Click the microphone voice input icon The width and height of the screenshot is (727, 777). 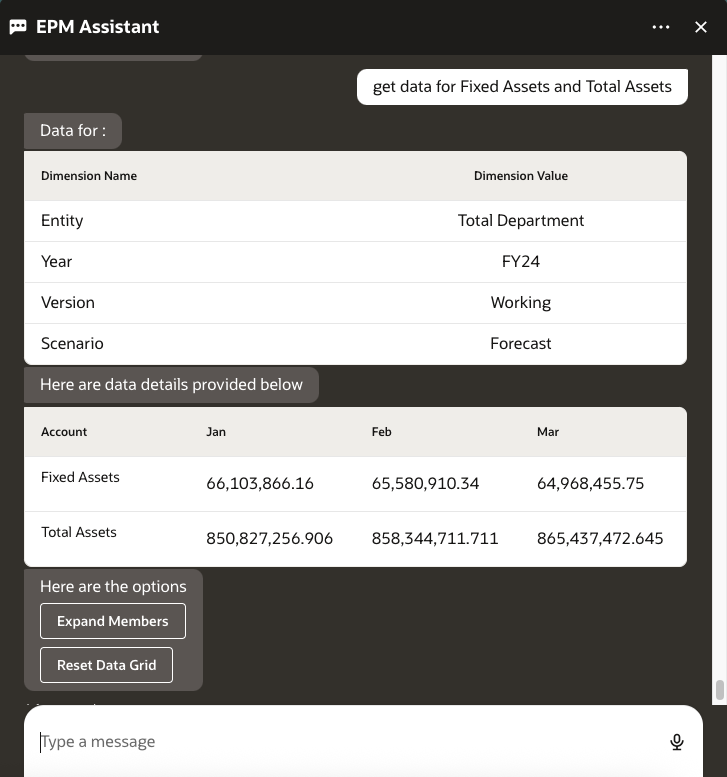click(x=677, y=742)
